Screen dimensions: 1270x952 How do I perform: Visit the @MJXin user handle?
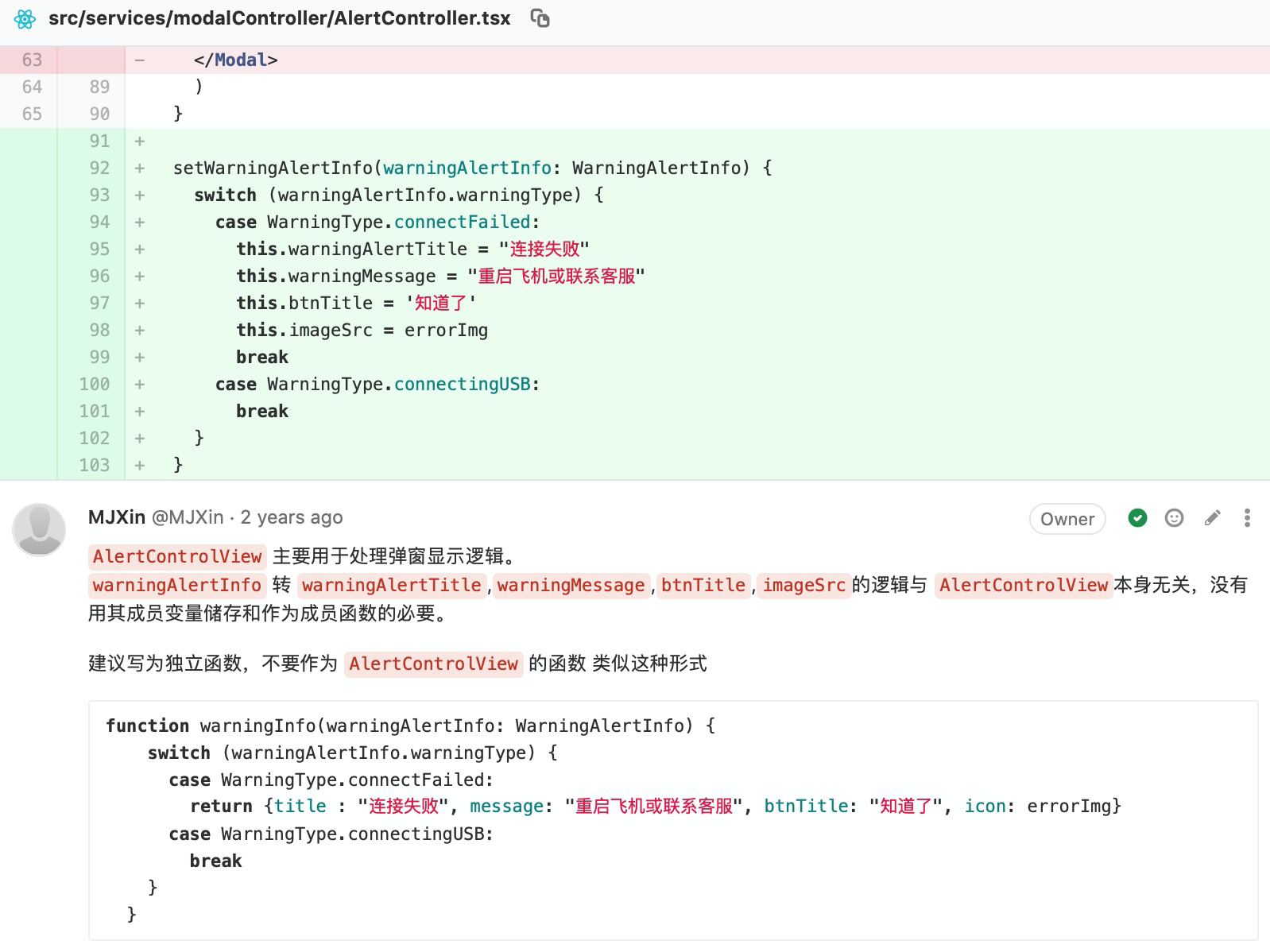tap(188, 517)
